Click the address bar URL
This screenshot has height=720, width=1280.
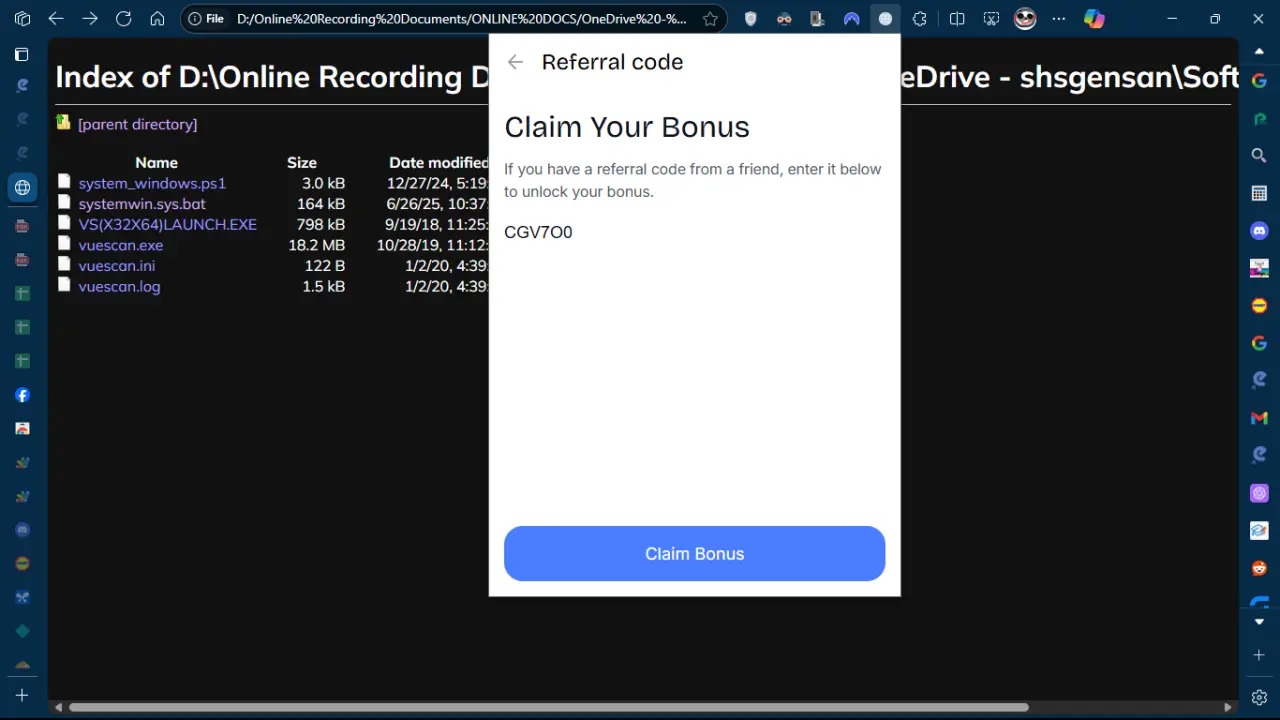point(461,19)
